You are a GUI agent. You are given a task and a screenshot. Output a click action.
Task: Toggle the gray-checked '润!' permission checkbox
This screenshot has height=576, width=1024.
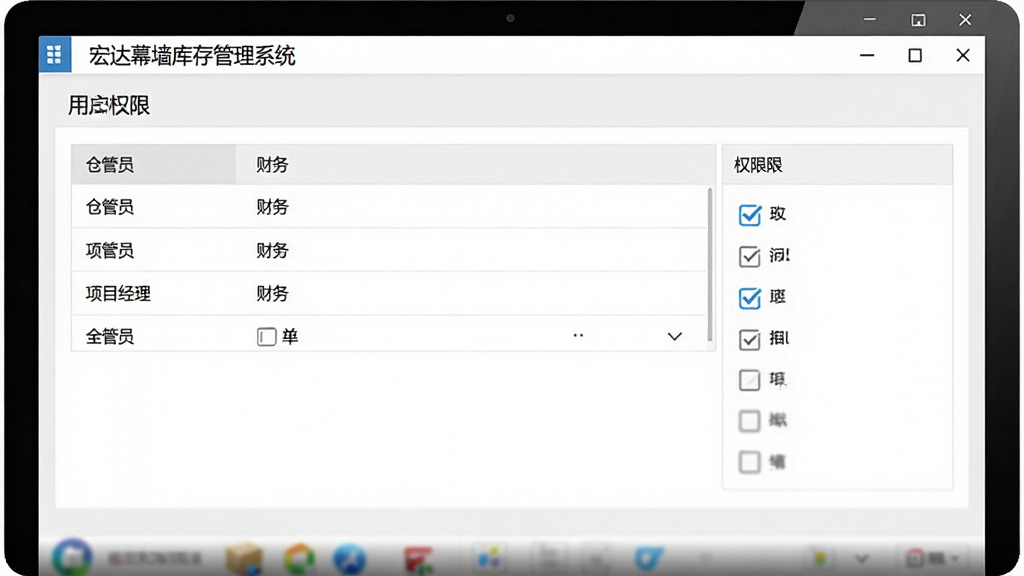tap(750, 257)
